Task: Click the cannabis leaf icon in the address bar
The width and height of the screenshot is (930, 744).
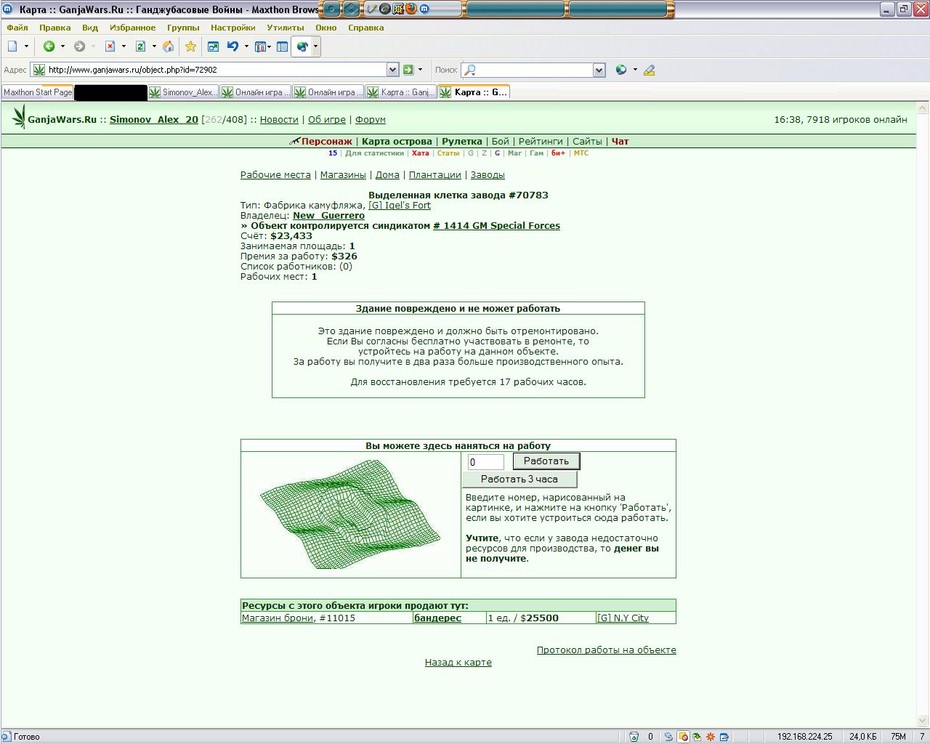Action: click(x=39, y=70)
